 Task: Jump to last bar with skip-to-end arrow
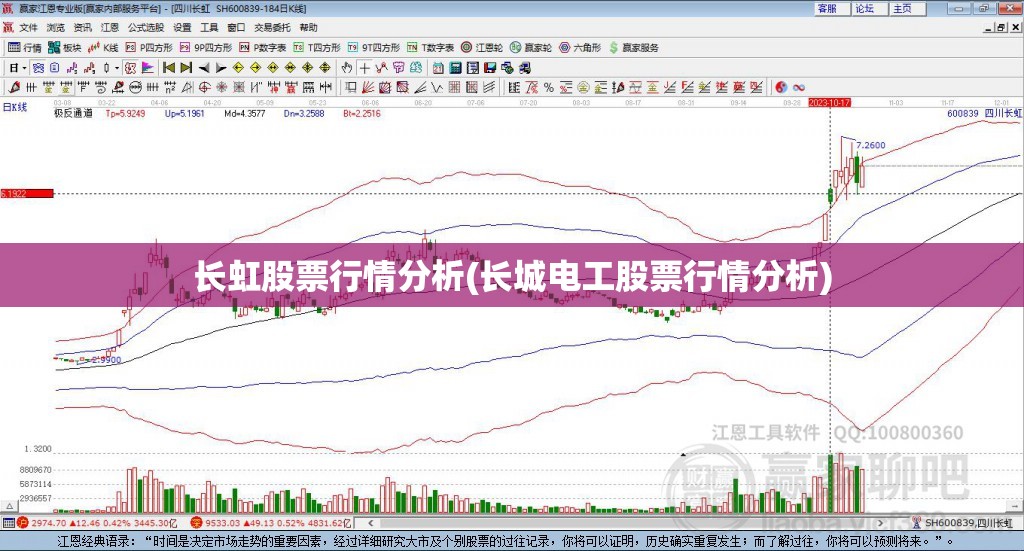(x=186, y=68)
